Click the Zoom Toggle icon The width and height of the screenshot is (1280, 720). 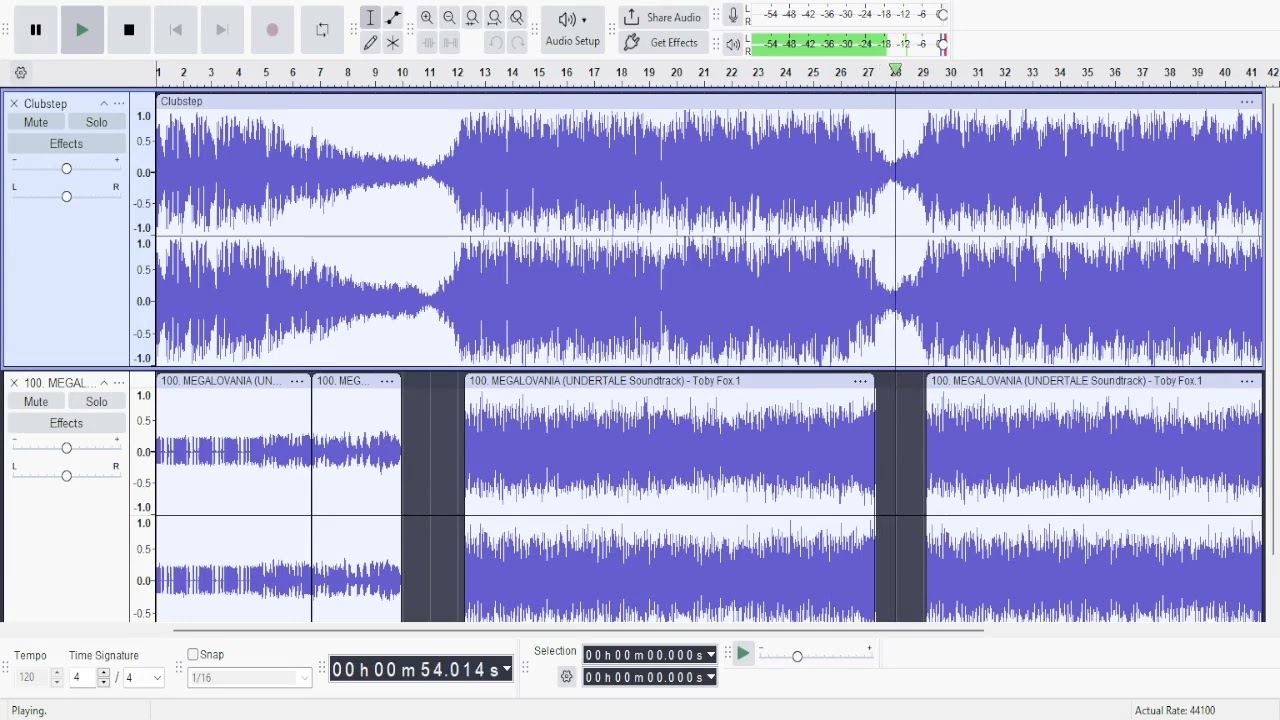point(517,17)
